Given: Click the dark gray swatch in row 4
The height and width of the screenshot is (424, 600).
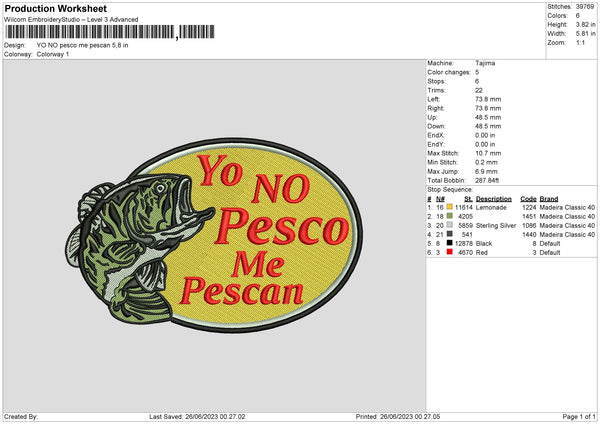Looking at the screenshot, I should (x=449, y=234).
